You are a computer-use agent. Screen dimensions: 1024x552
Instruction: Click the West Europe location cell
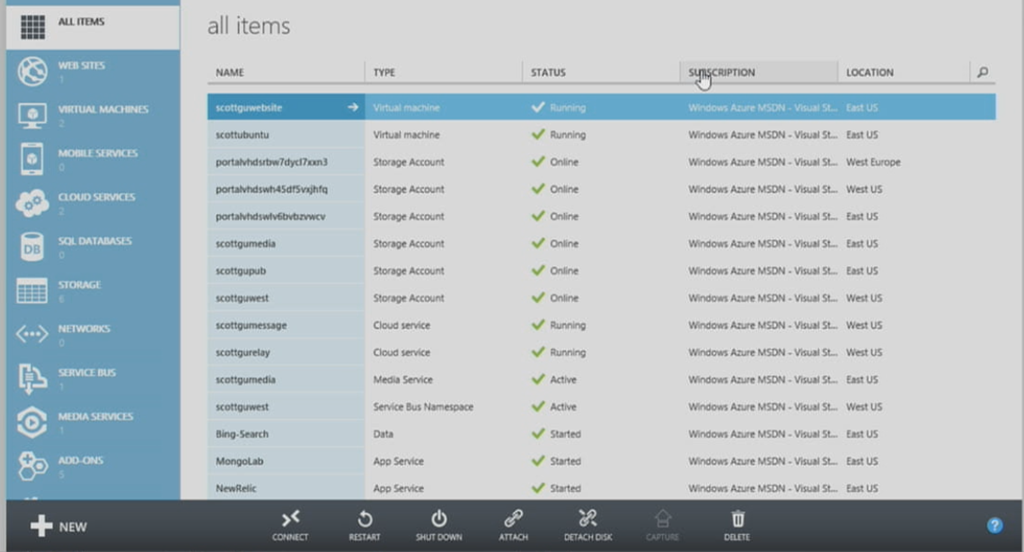click(x=873, y=162)
